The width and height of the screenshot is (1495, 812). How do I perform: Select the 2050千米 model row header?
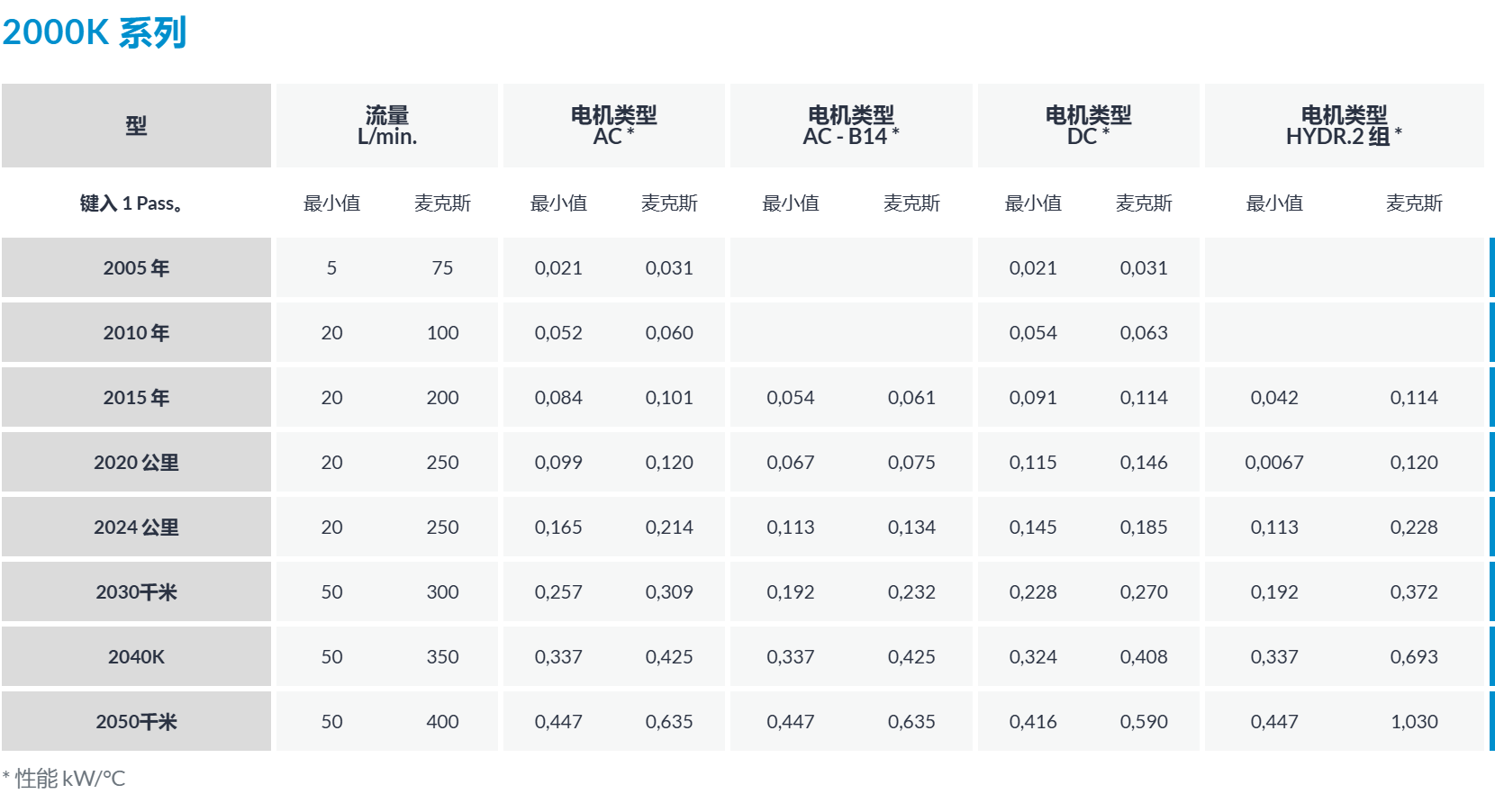point(136,721)
